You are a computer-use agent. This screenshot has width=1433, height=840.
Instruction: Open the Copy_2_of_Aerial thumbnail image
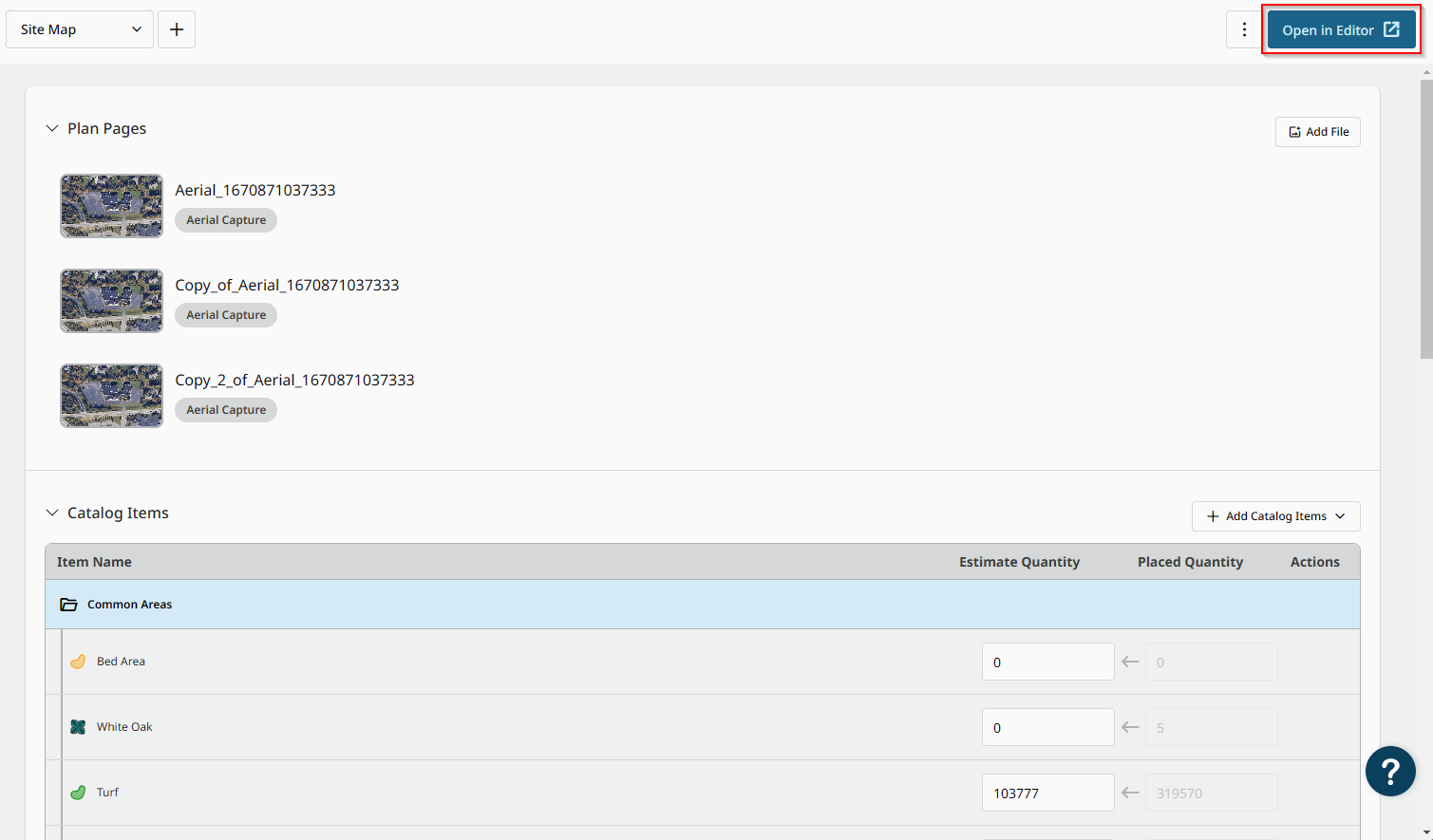(111, 396)
